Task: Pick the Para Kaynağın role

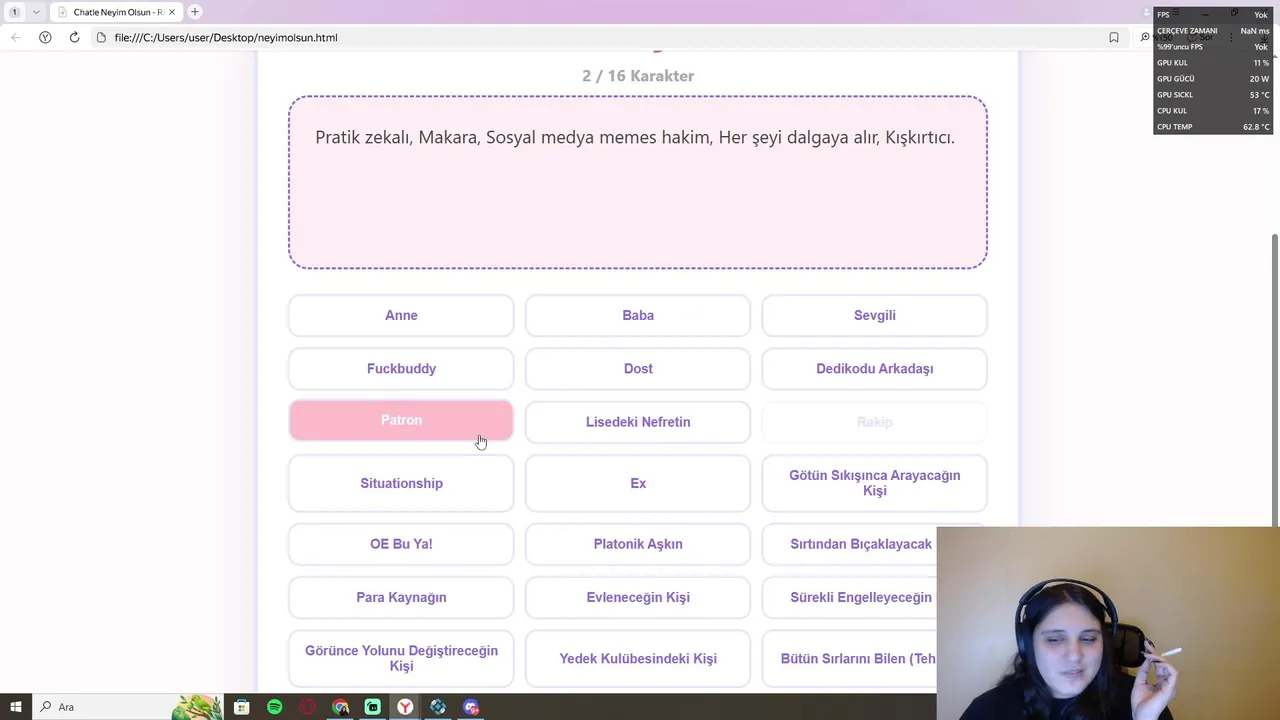Action: [x=401, y=597]
